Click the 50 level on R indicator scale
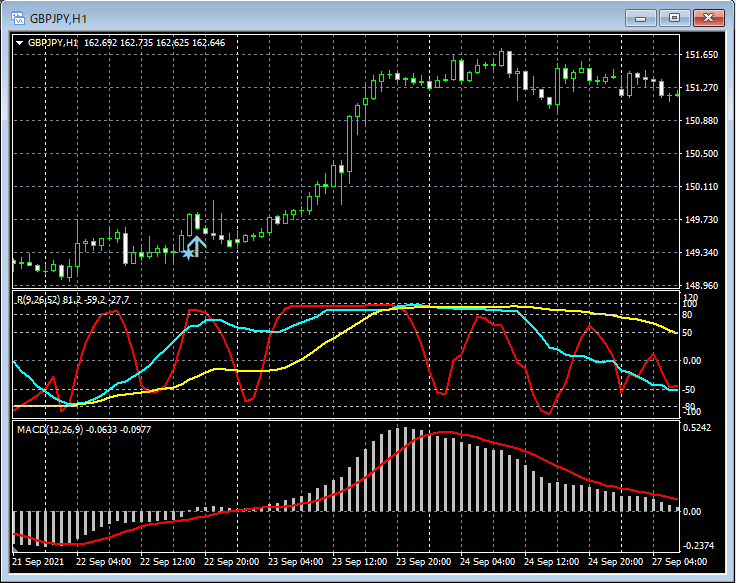 pyautogui.click(x=687, y=333)
